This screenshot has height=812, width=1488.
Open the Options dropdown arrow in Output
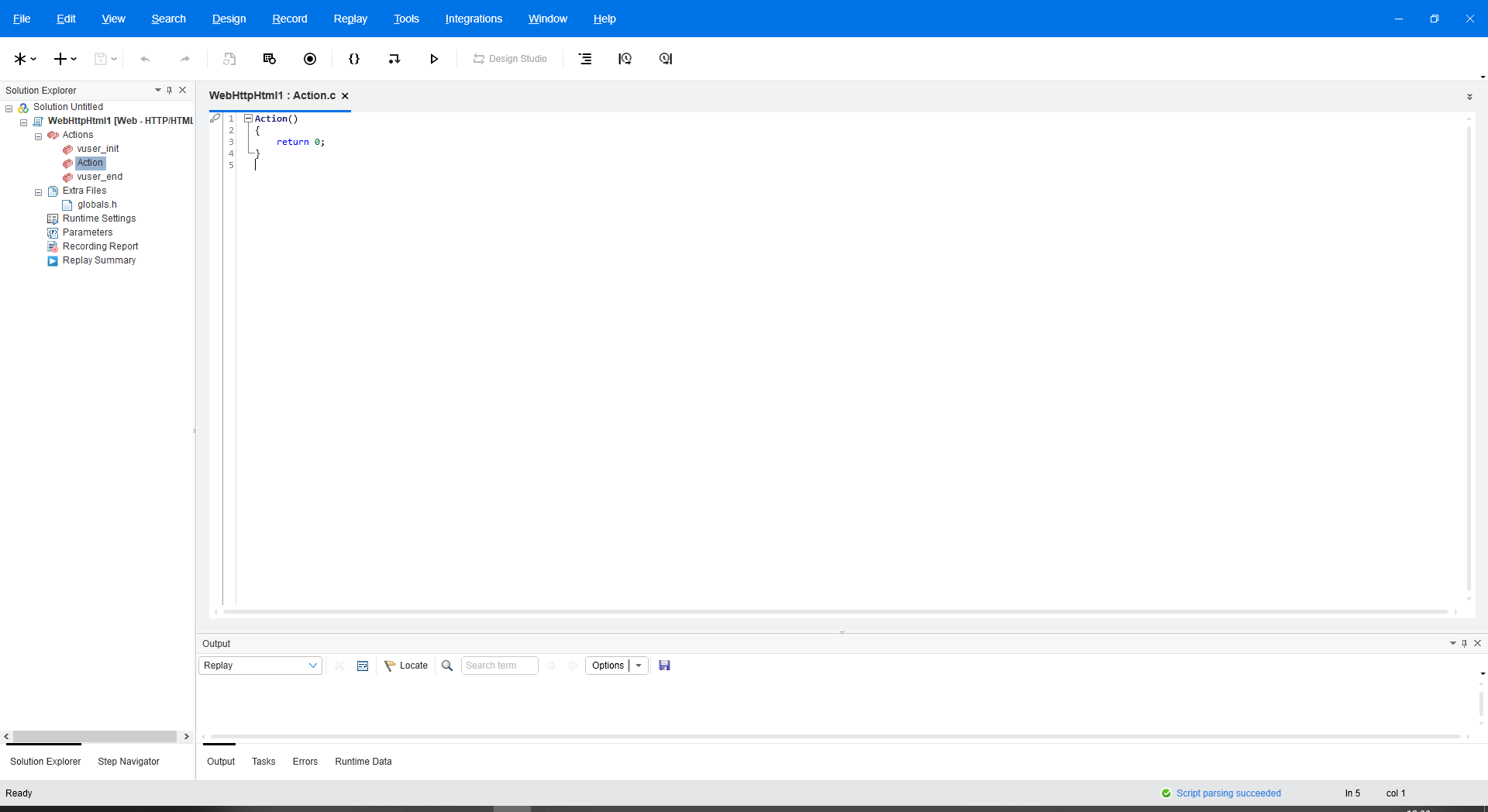639,666
